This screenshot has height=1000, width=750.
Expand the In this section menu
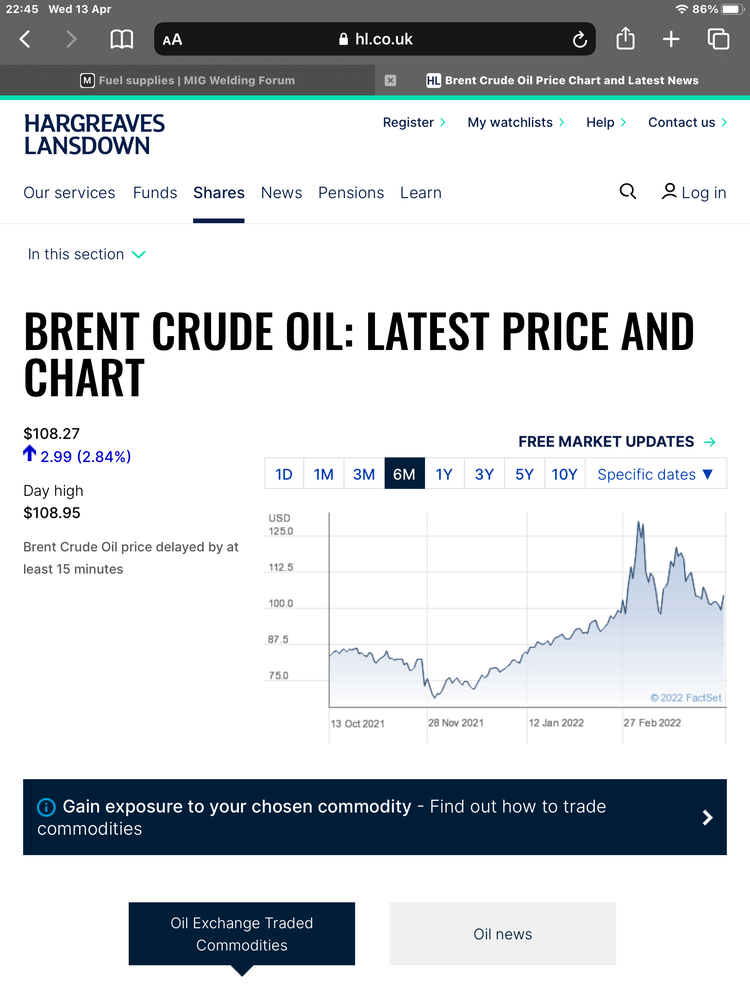click(87, 254)
